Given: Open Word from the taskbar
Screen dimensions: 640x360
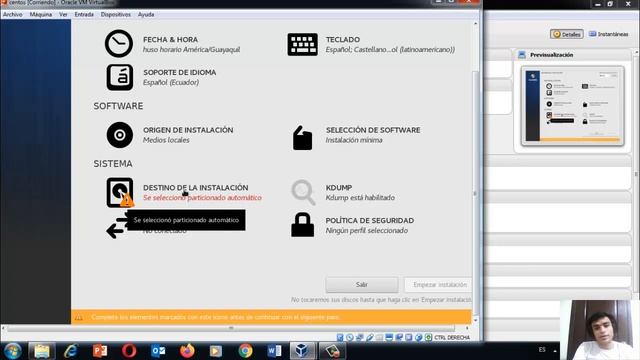Looking at the screenshot, I should click(274, 351).
